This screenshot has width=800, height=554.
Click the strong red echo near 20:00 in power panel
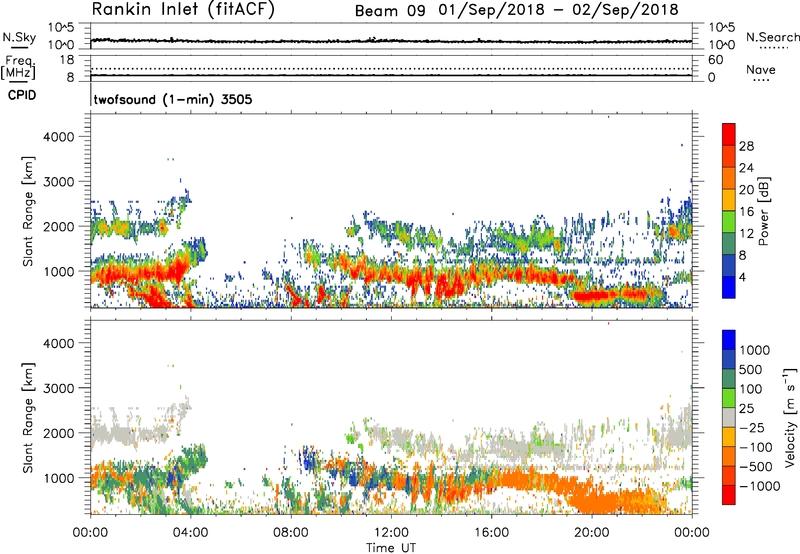pos(592,295)
